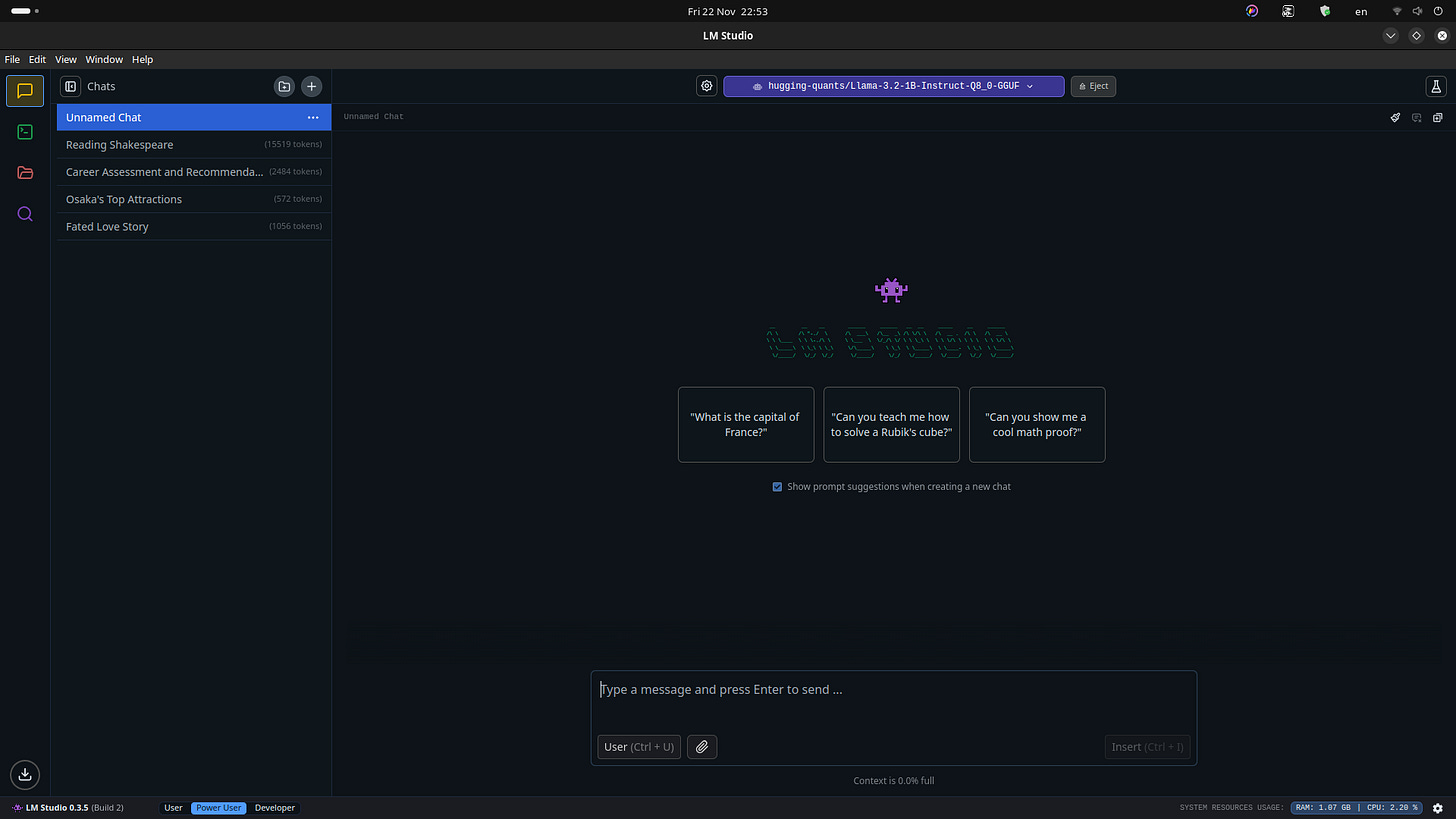Open Osaka's Top Attractions chat
The image size is (1456, 819).
pyautogui.click(x=194, y=199)
